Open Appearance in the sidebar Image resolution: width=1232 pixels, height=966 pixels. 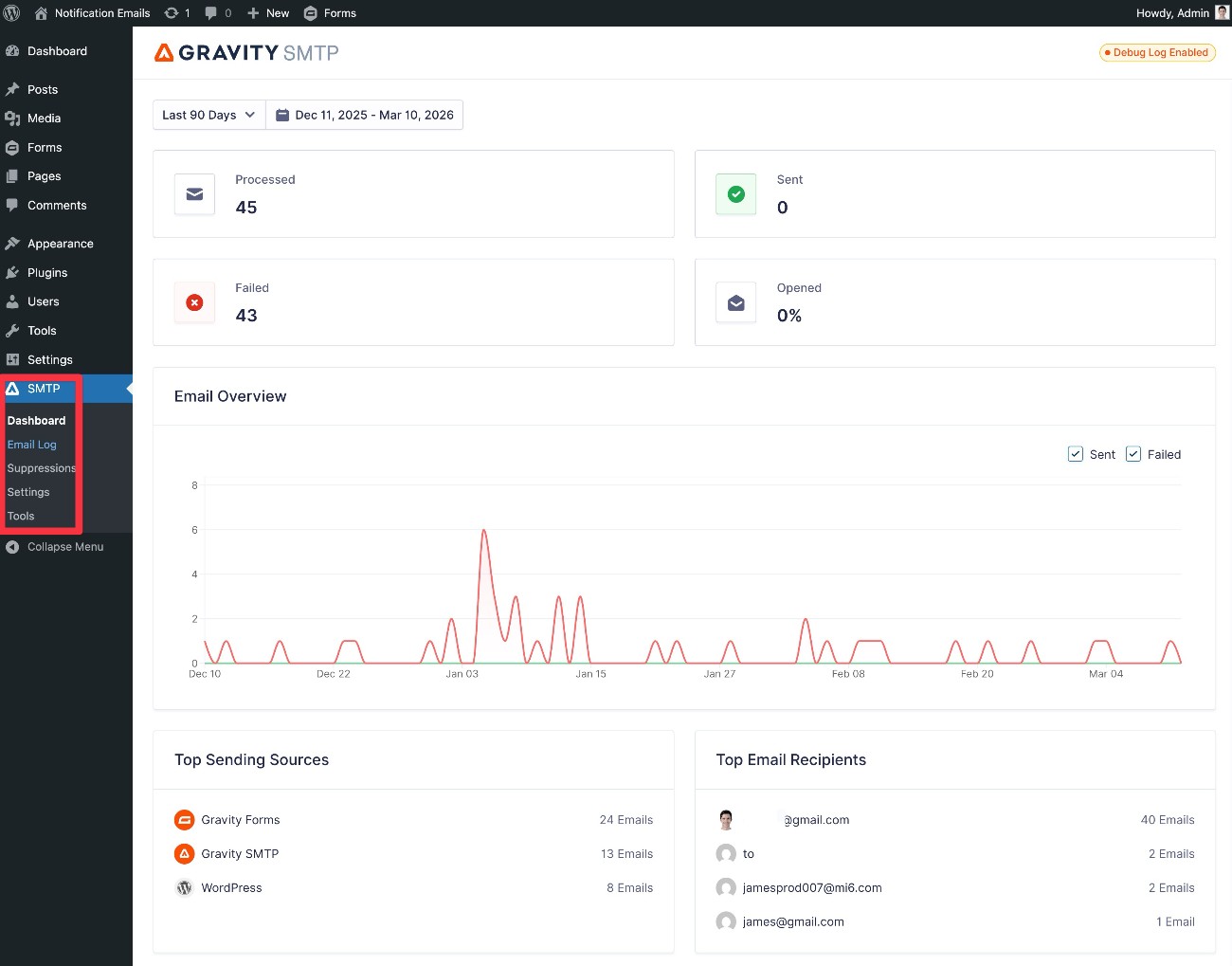point(61,244)
